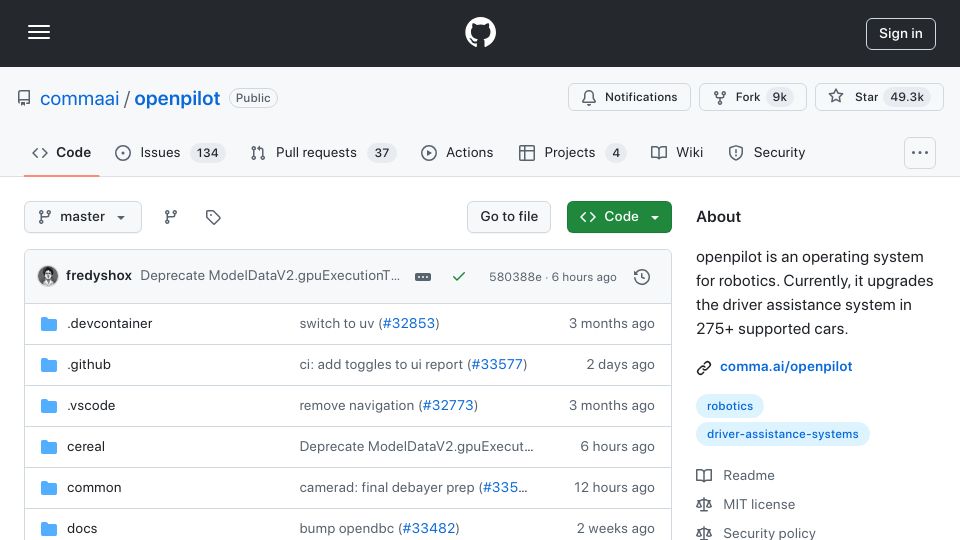Viewport: 960px width, 540px height.
Task: Open the cereal folder
Action: pos(86,446)
